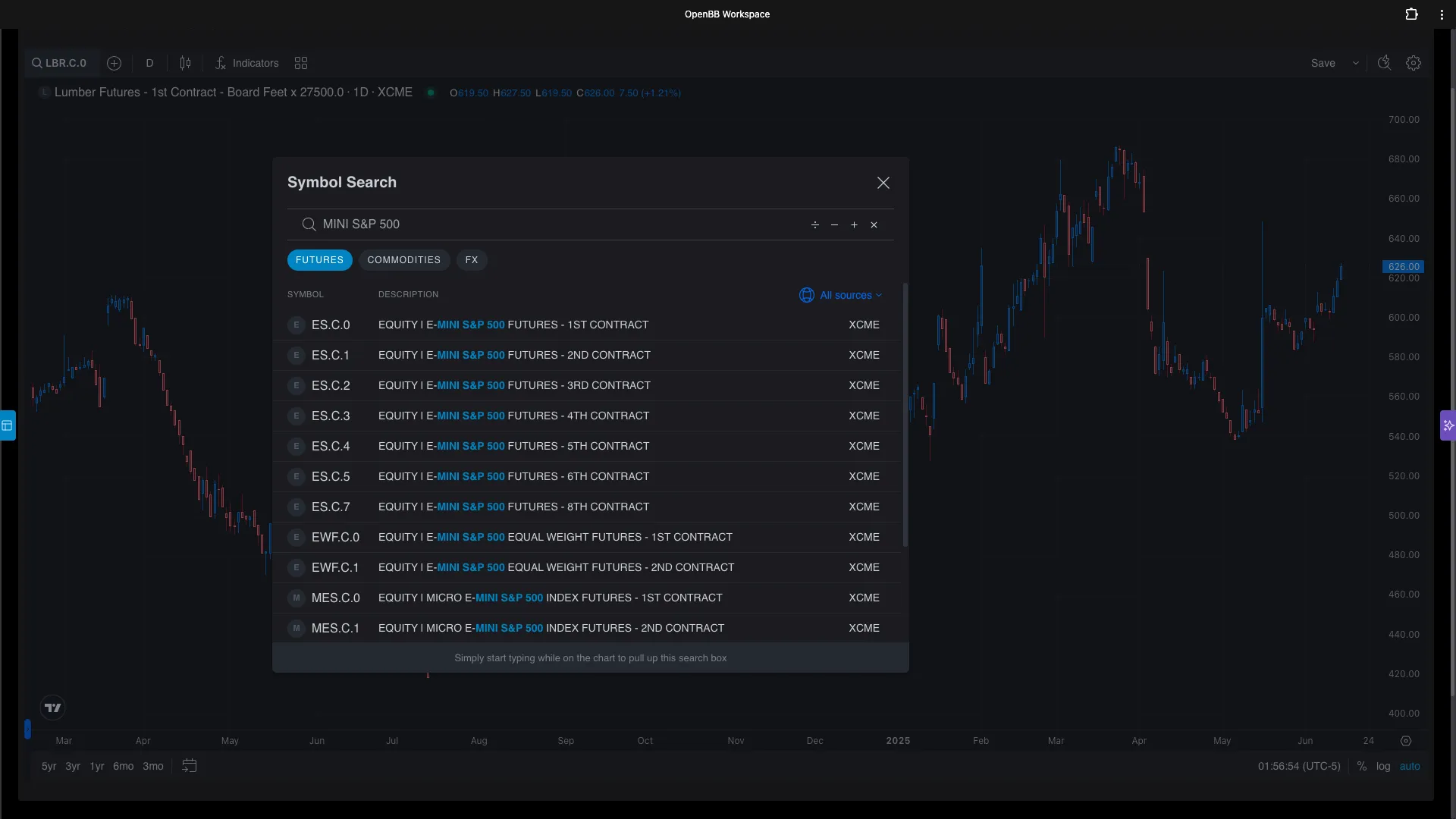This screenshot has height=819, width=1456.
Task: Click the purple AI copilot side tab
Action: tap(1448, 425)
